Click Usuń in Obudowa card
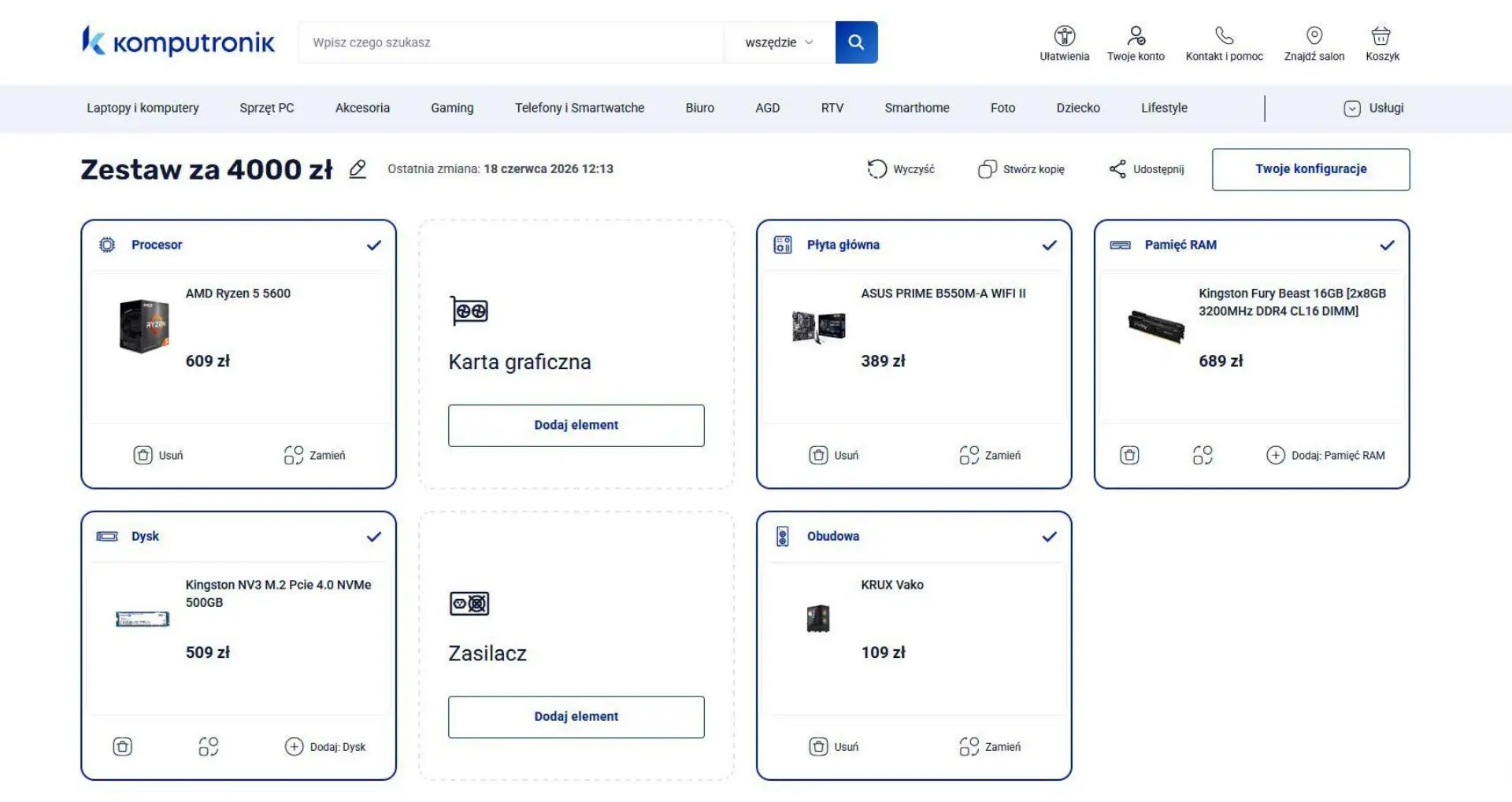 click(x=834, y=746)
